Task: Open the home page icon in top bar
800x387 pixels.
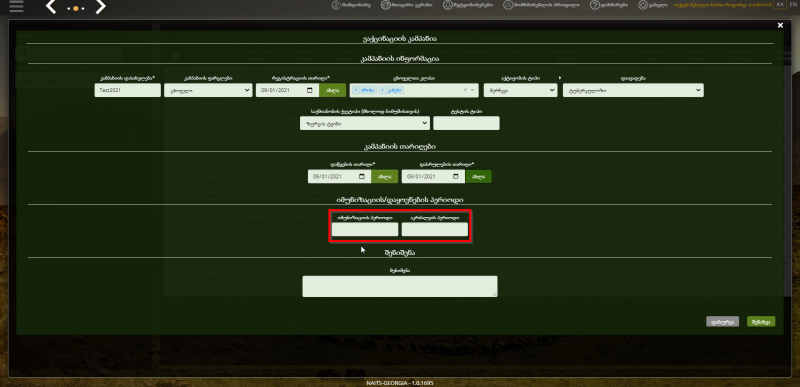Action: click(x=336, y=5)
